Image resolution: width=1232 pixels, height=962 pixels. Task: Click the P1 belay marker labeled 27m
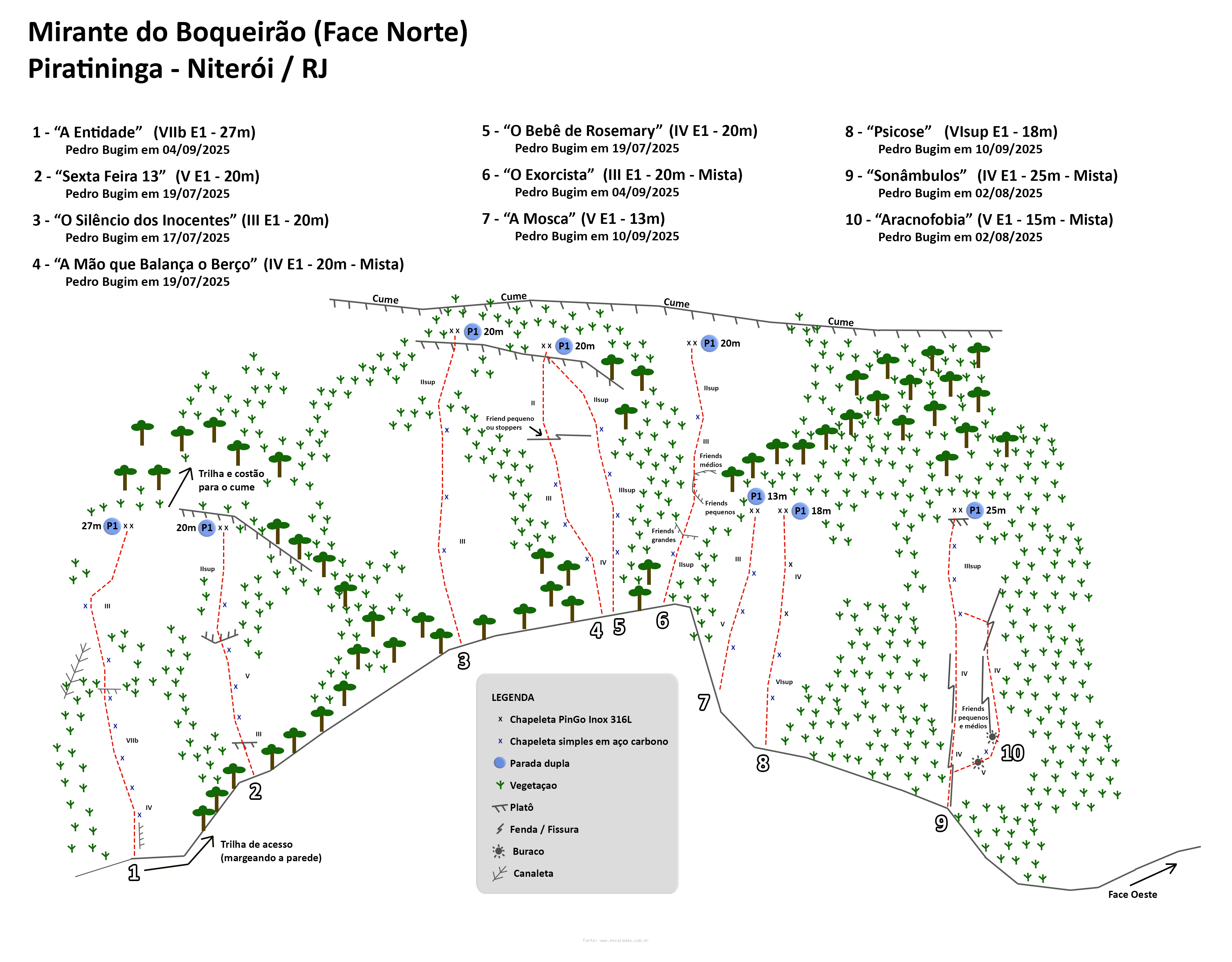pos(112,526)
